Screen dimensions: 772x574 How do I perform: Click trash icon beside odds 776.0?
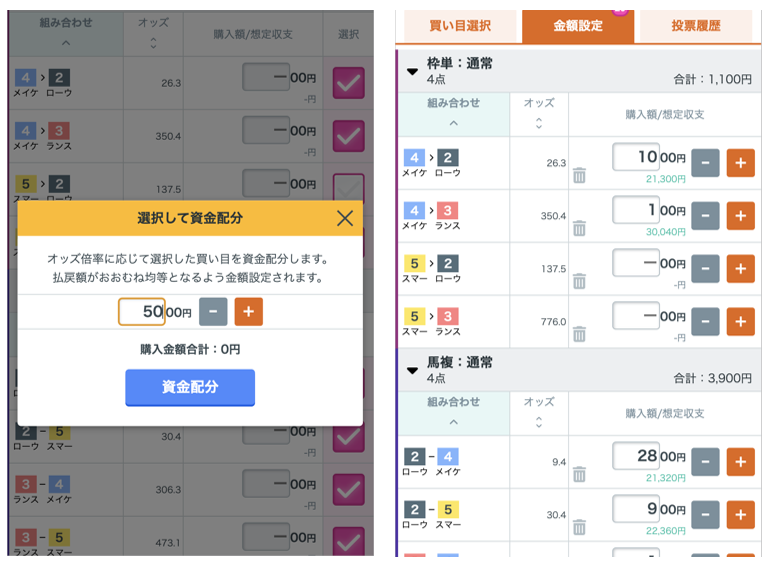click(x=579, y=334)
